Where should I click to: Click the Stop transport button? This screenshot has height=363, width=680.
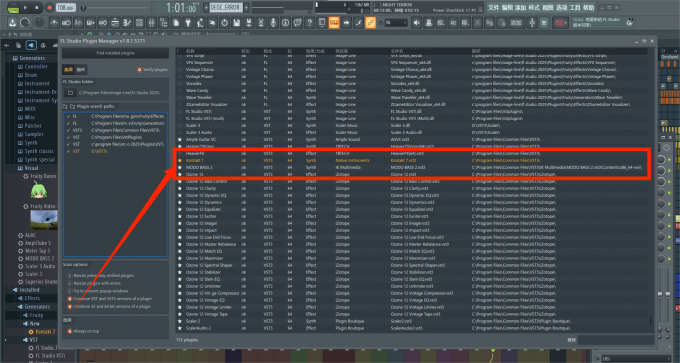[x=37, y=7]
